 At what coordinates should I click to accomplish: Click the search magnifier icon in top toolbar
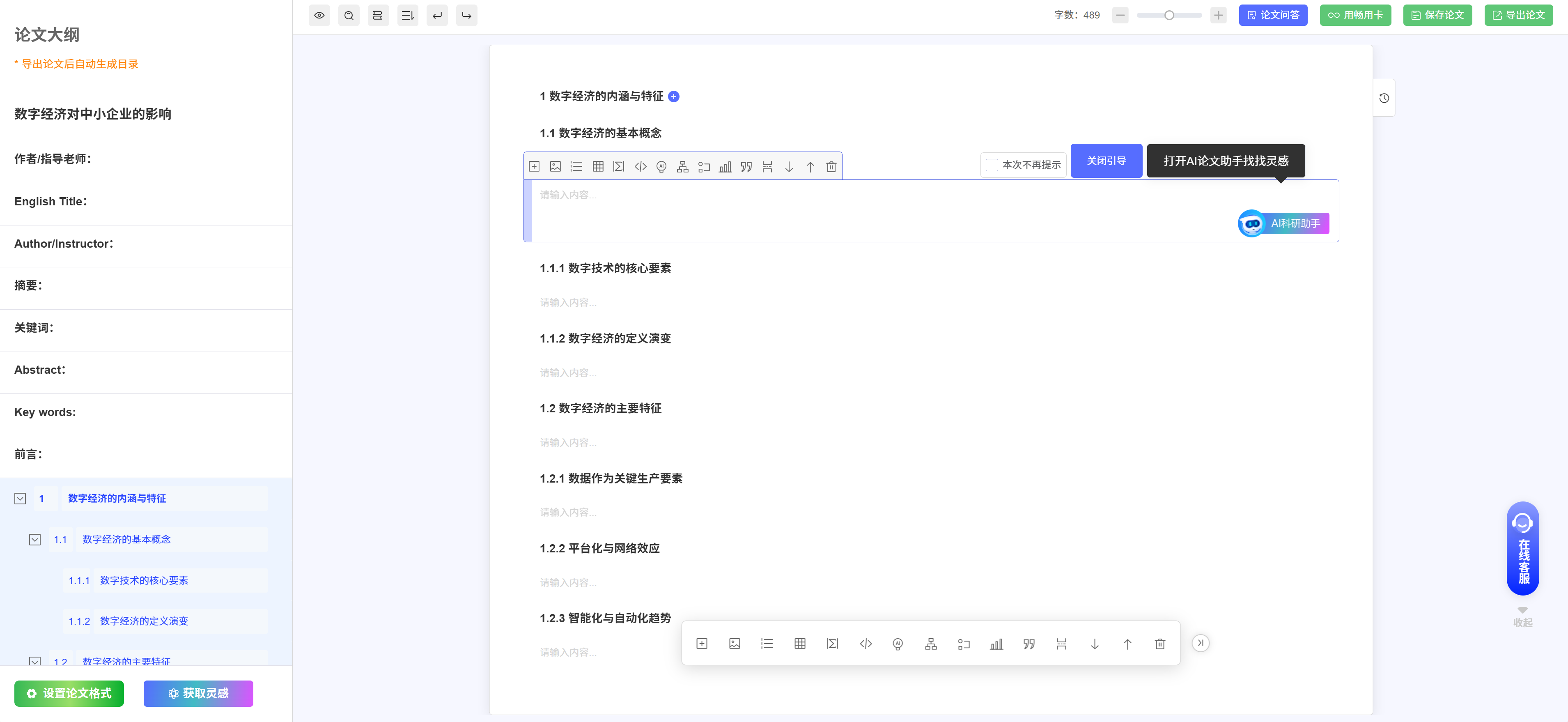pyautogui.click(x=349, y=15)
